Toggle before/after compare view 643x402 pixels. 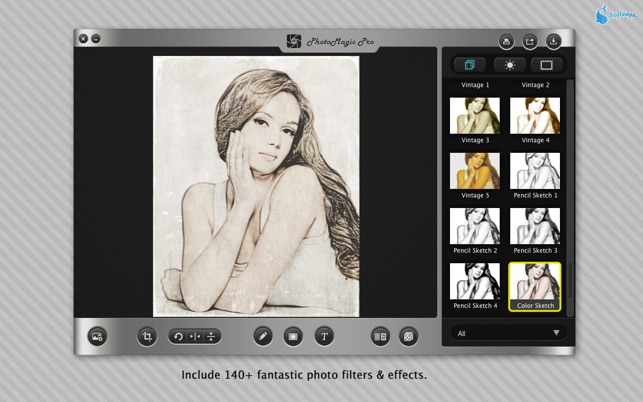[380, 337]
